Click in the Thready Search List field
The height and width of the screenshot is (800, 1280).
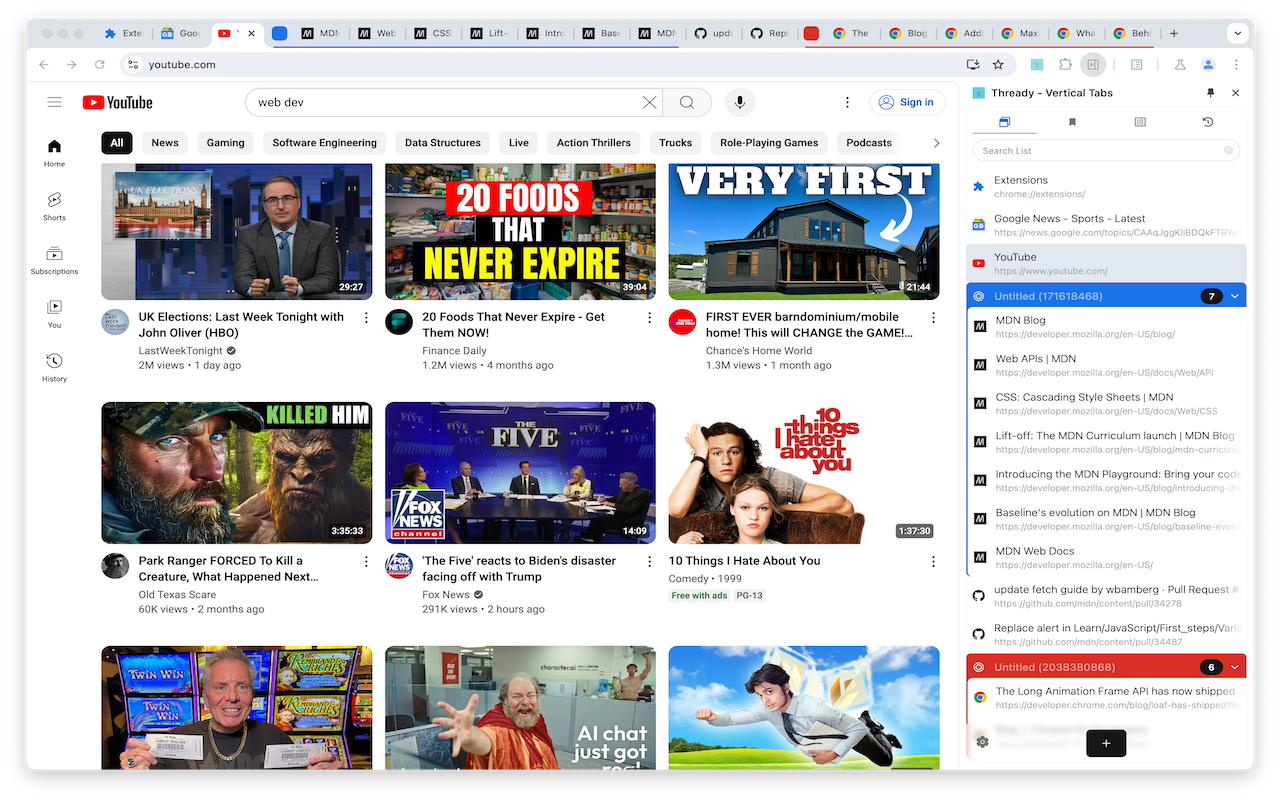pos(1106,151)
